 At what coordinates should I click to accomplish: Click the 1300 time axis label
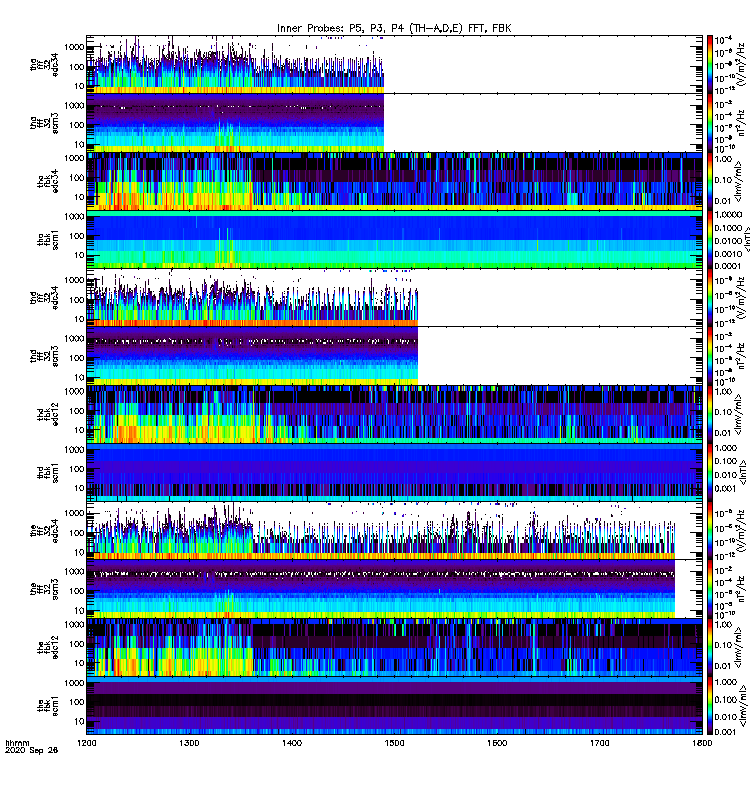189,743
